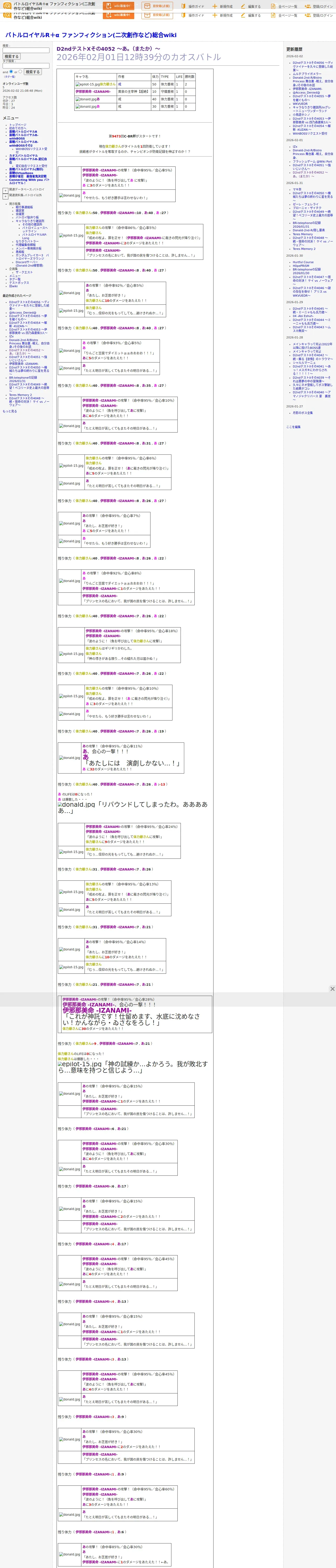Open the 会議室 bulletin board link
The width and height of the screenshot is (336, 1568).
[20, 214]
